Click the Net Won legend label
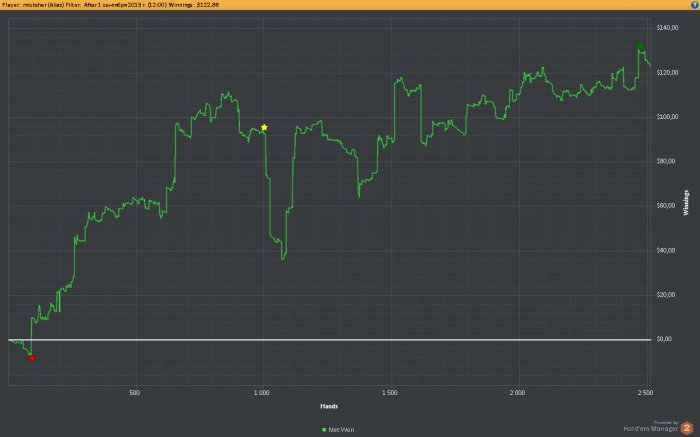 [341, 429]
